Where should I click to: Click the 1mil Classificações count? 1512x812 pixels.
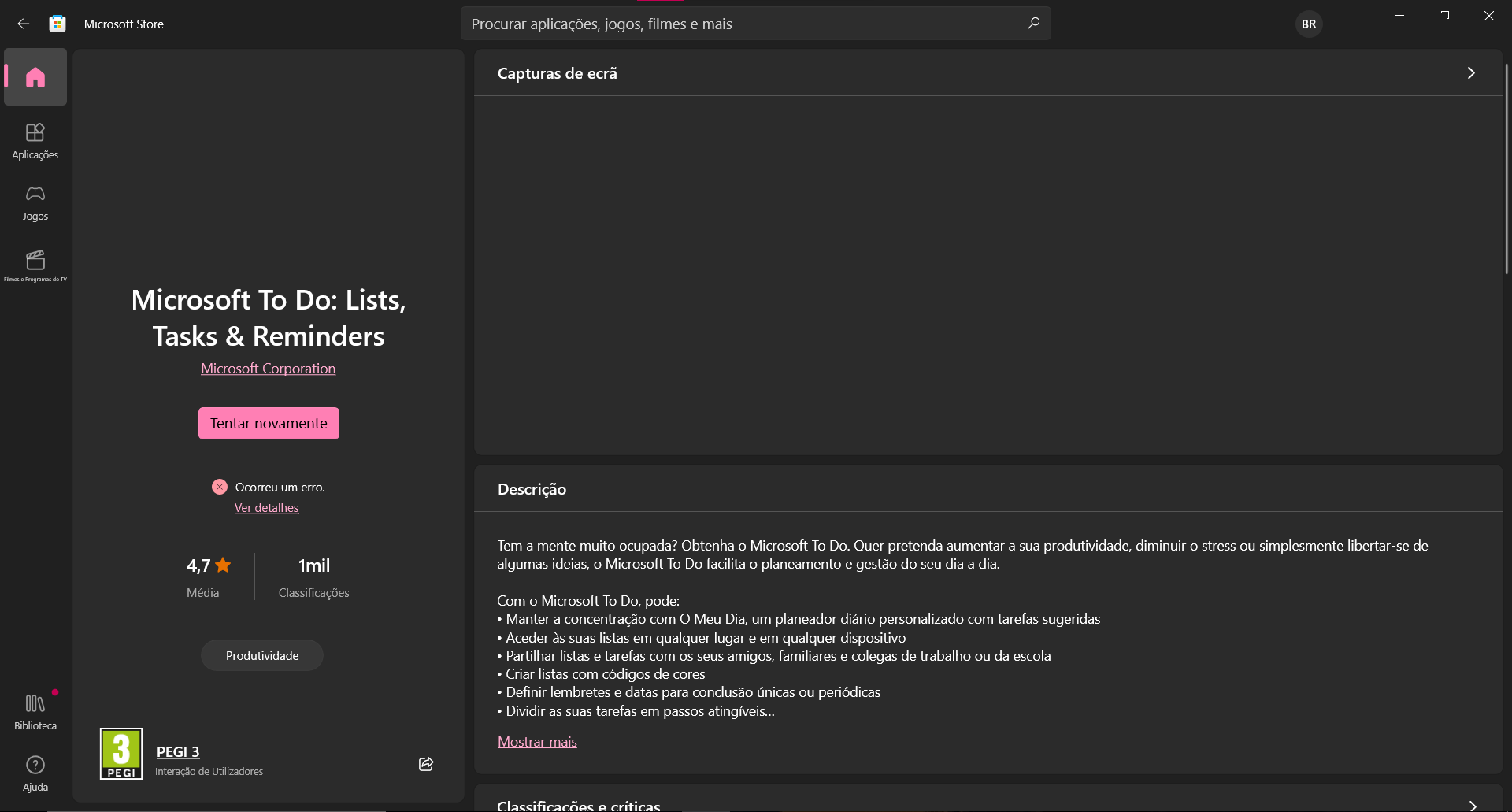313,577
